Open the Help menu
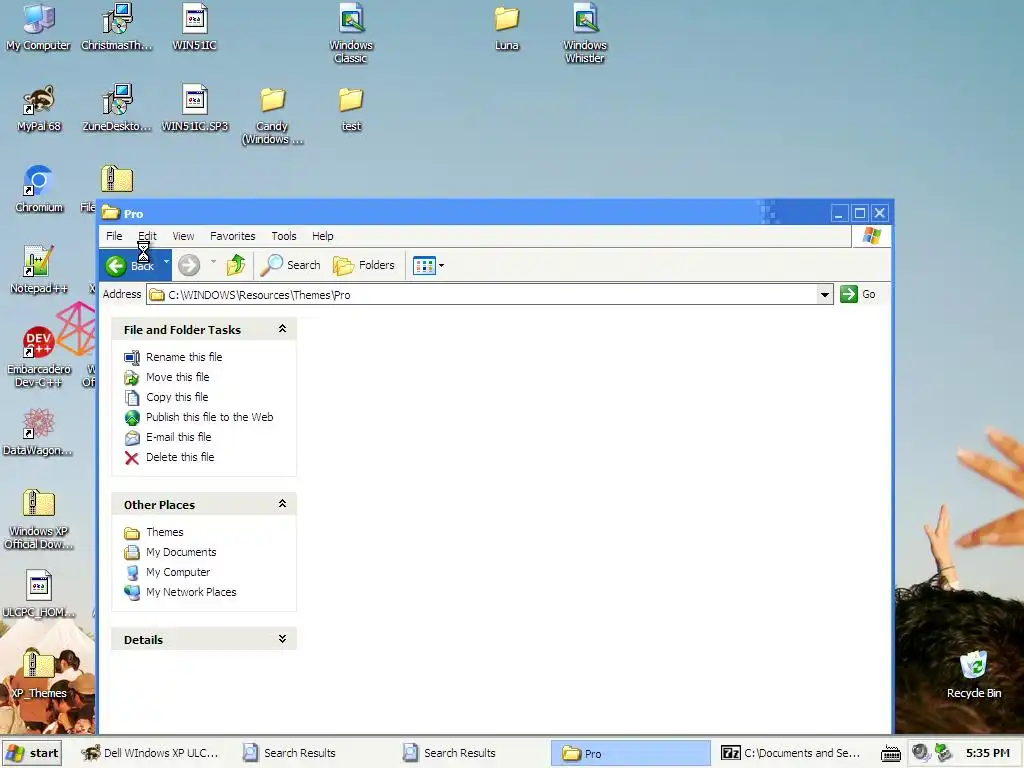The width and height of the screenshot is (1024, 768). click(x=323, y=236)
